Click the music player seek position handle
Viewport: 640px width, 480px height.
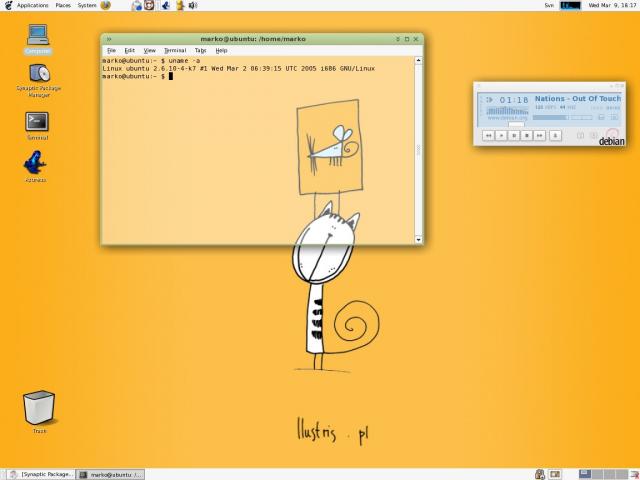pos(516,124)
